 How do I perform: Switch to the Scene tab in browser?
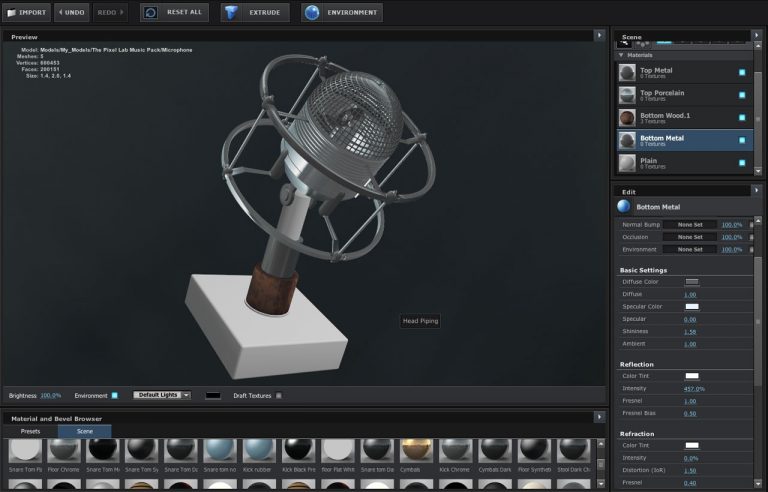click(85, 431)
